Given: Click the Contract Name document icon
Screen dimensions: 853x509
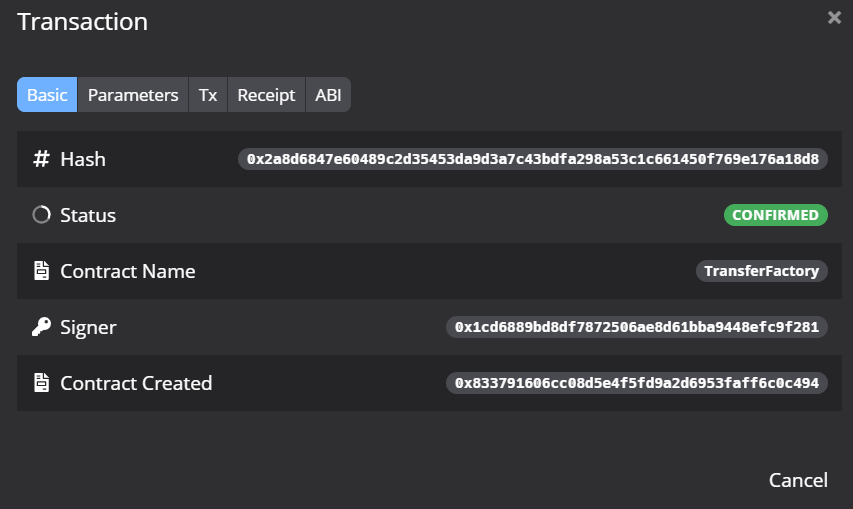Looking at the screenshot, I should 41,271.
